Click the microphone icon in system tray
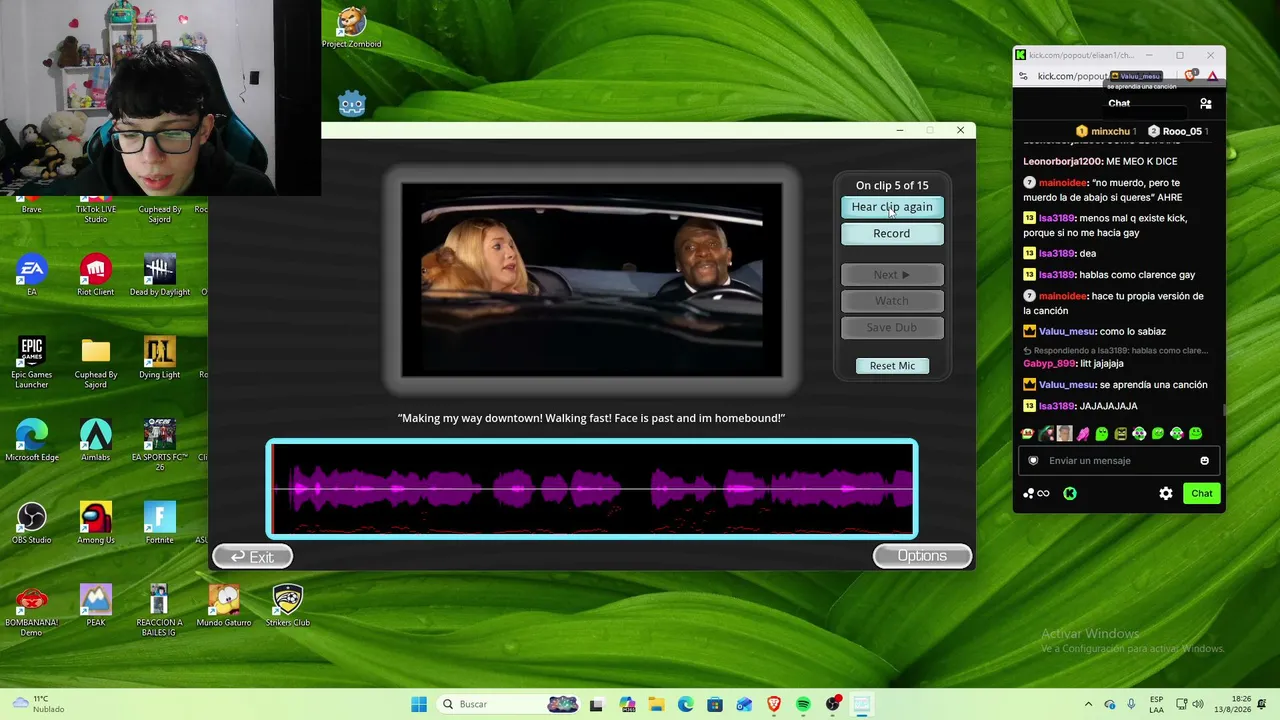This screenshot has height=720, width=1280. coord(1131,704)
